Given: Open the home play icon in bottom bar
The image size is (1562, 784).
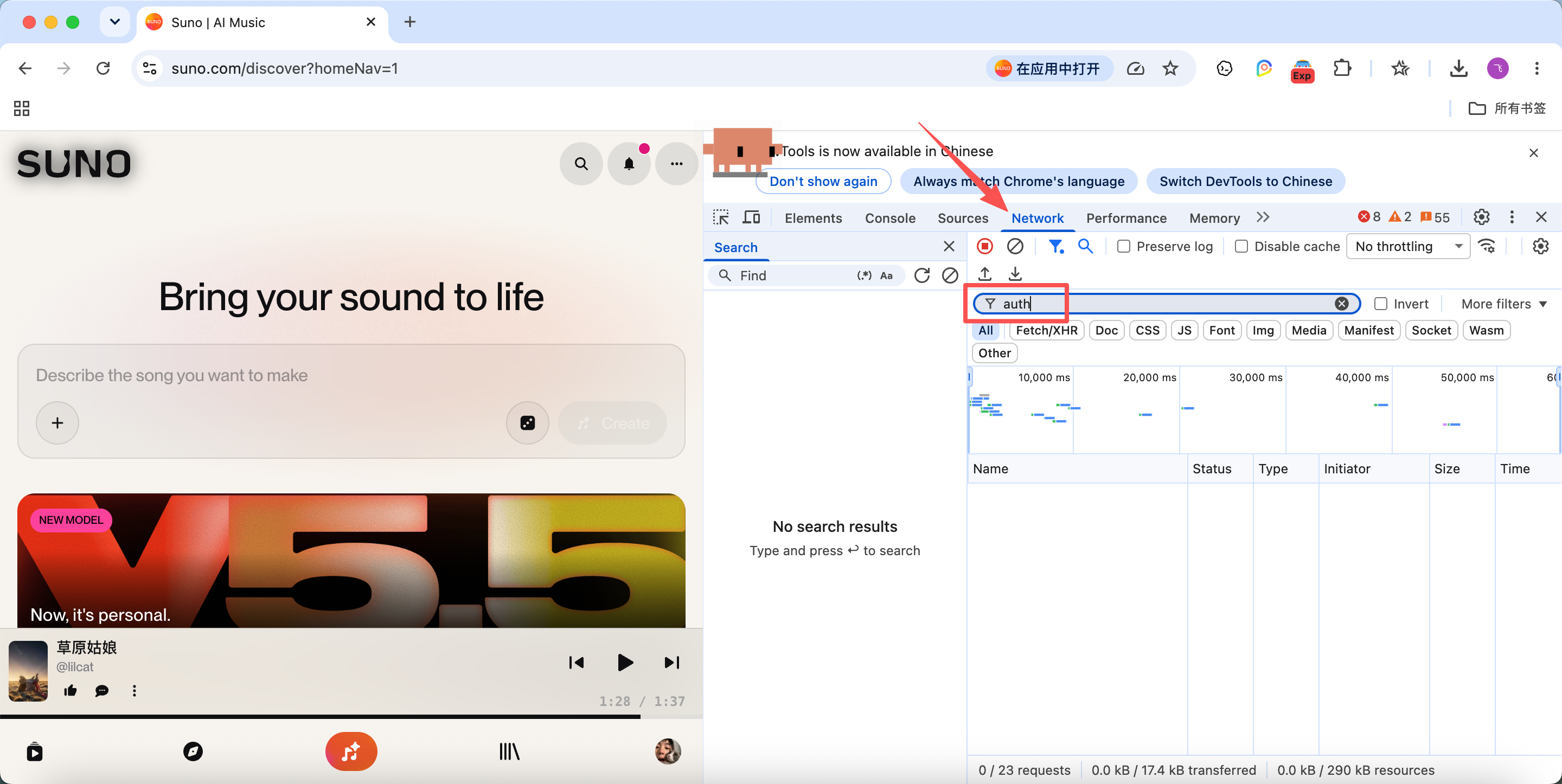Looking at the screenshot, I should [35, 751].
